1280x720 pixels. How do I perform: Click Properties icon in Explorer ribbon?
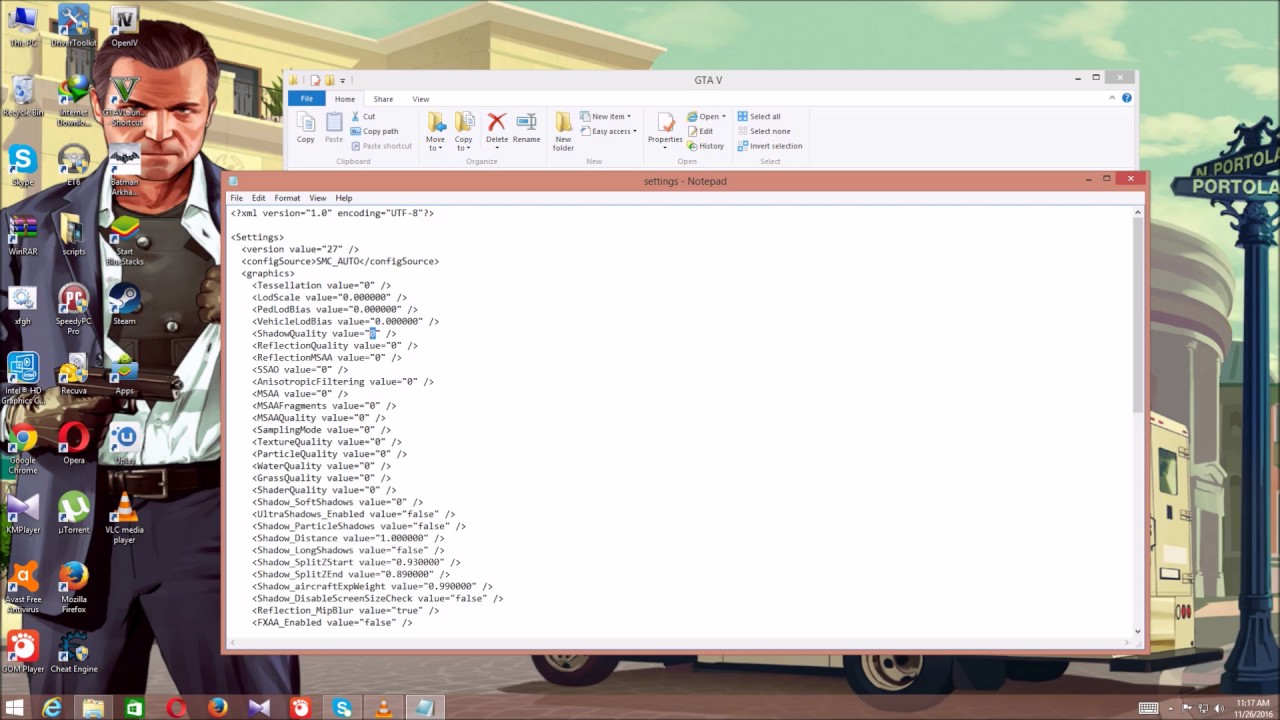665,122
